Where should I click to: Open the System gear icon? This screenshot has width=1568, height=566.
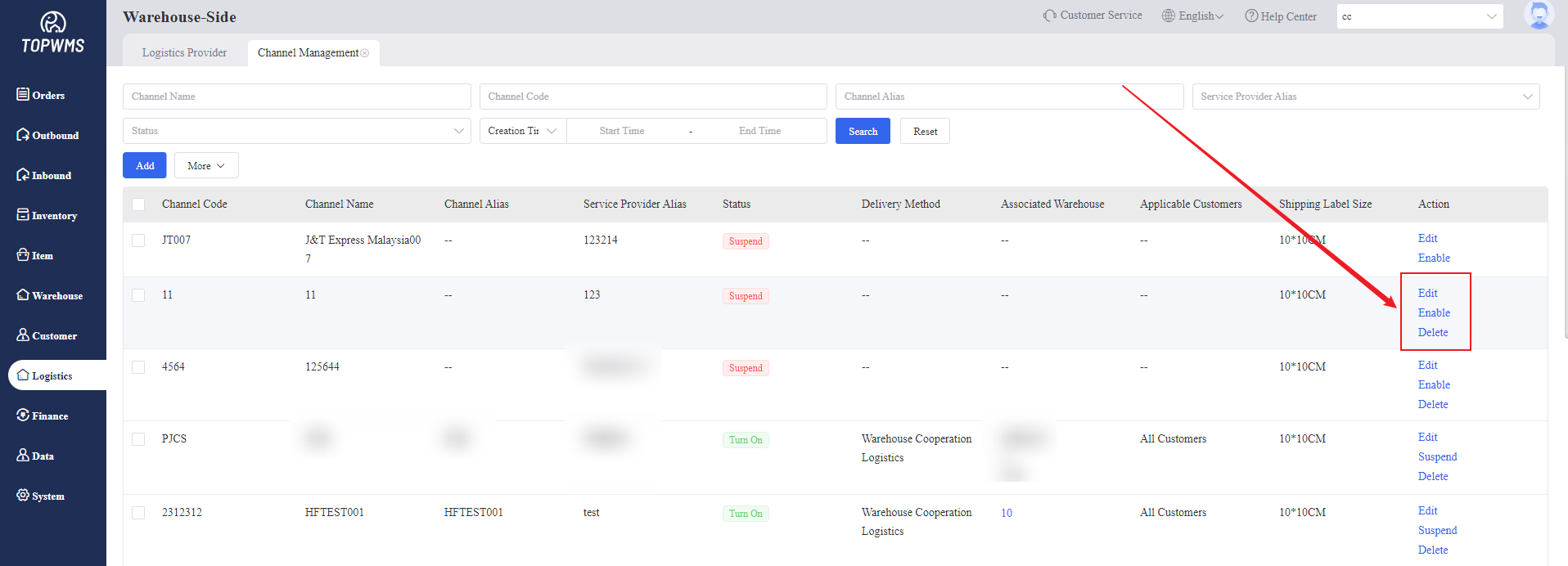coord(23,496)
